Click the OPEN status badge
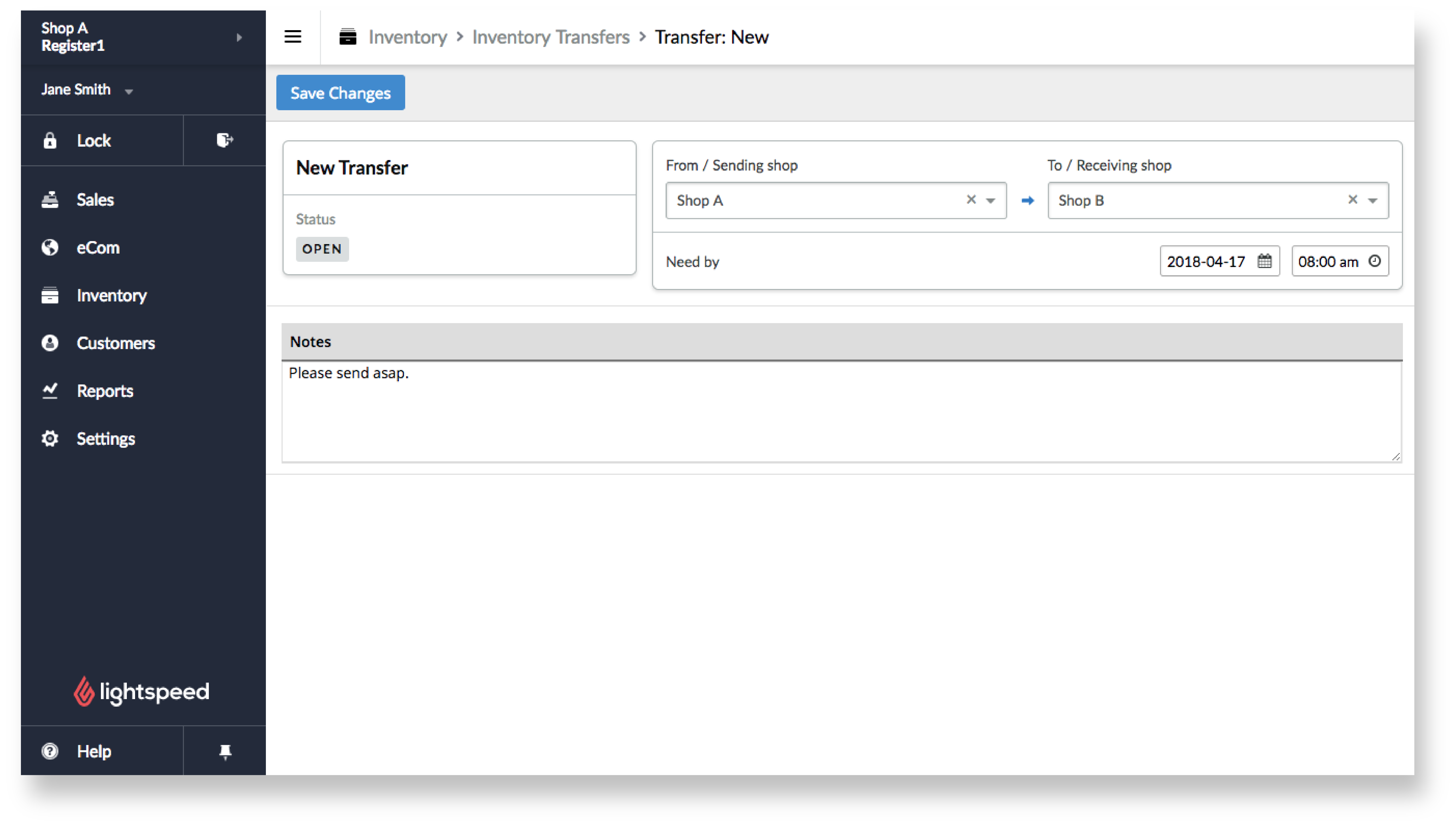The height and width of the screenshot is (827, 1456). pyautogui.click(x=322, y=249)
